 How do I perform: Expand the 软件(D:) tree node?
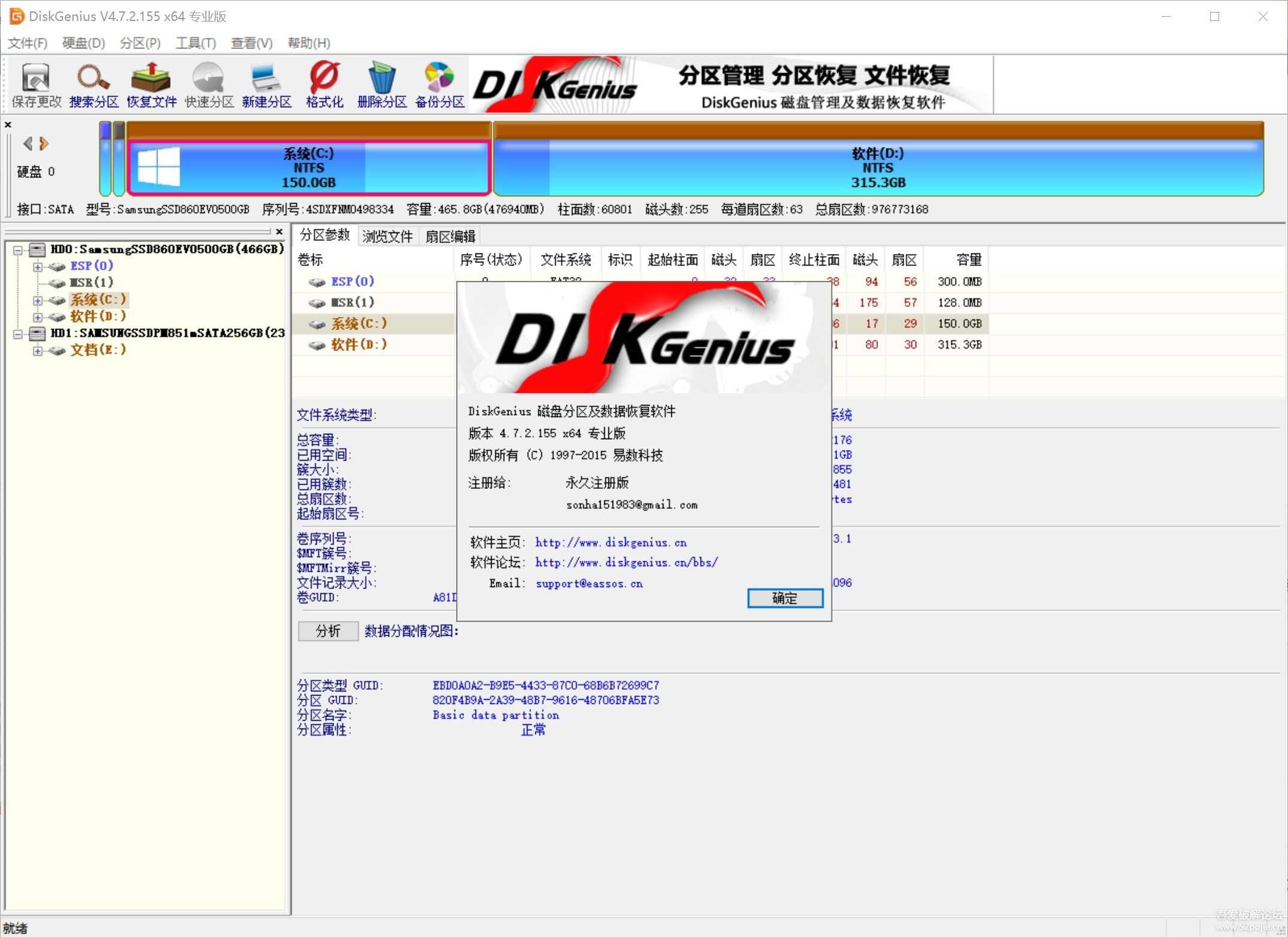(37, 316)
